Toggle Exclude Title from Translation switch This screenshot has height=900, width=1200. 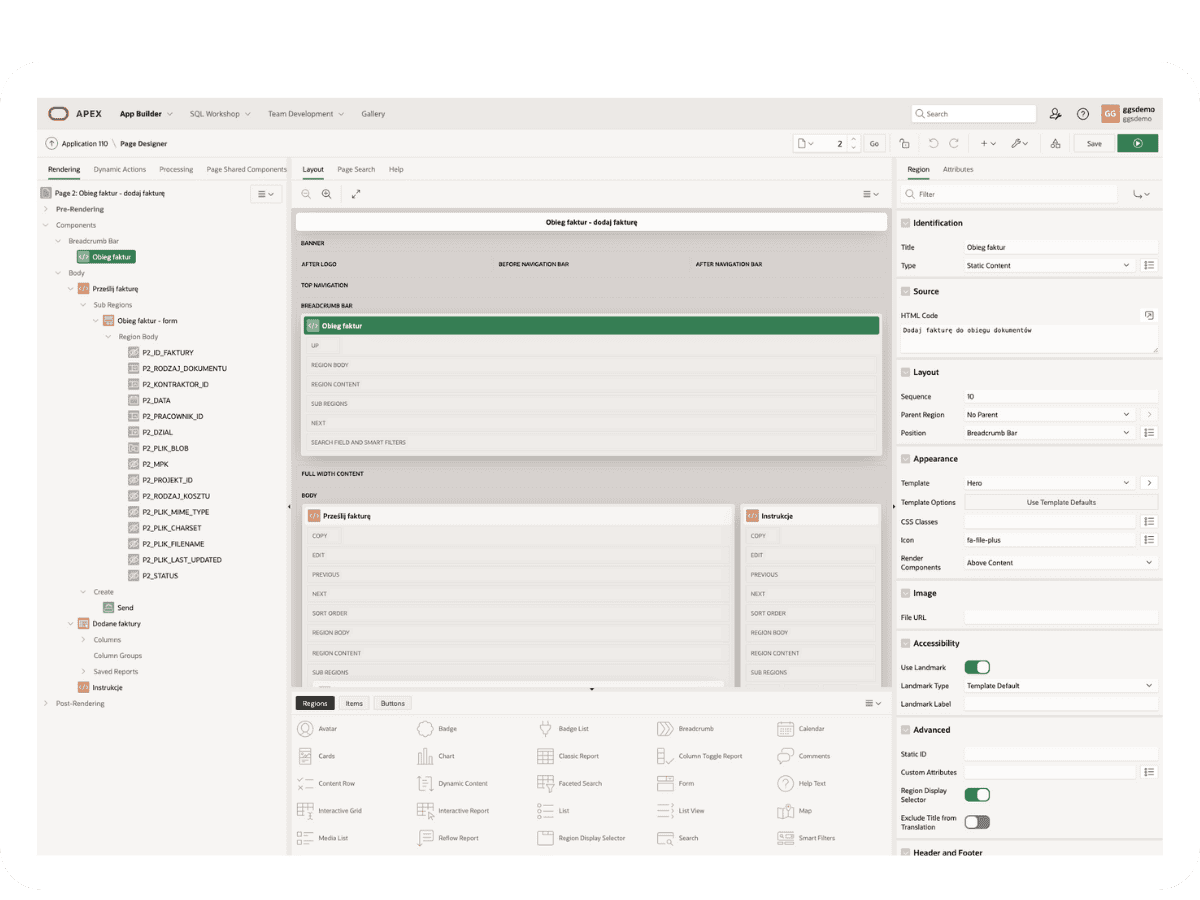pyautogui.click(x=977, y=822)
